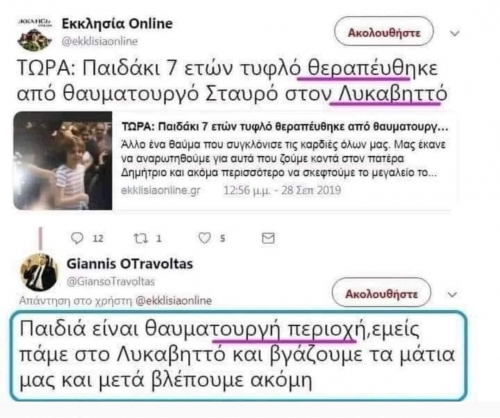Screen dimensions: 500x418
Task: Open article thumbnail image of child
Action: coord(63,161)
